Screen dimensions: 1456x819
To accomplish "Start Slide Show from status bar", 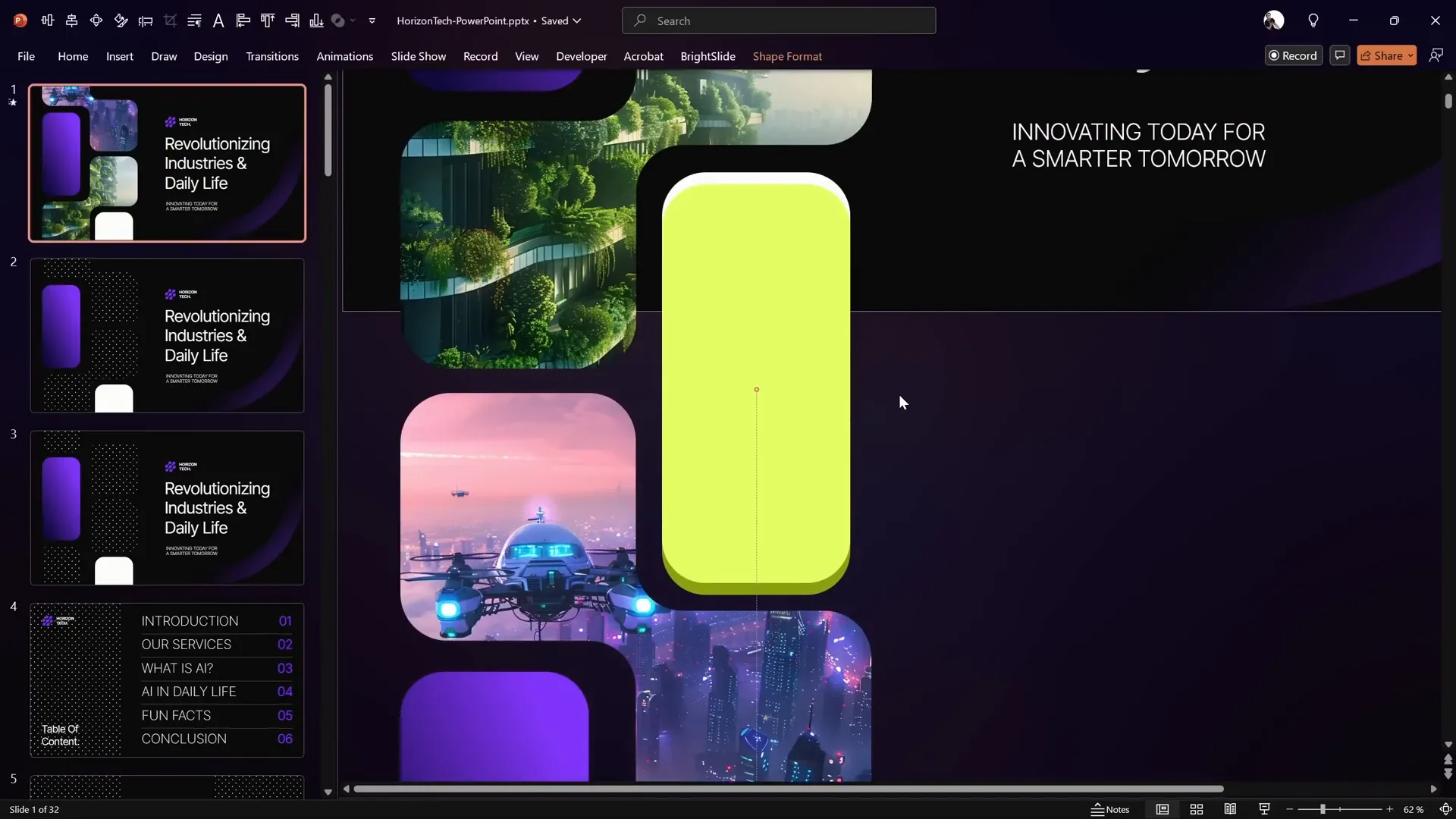I will coord(1264,809).
